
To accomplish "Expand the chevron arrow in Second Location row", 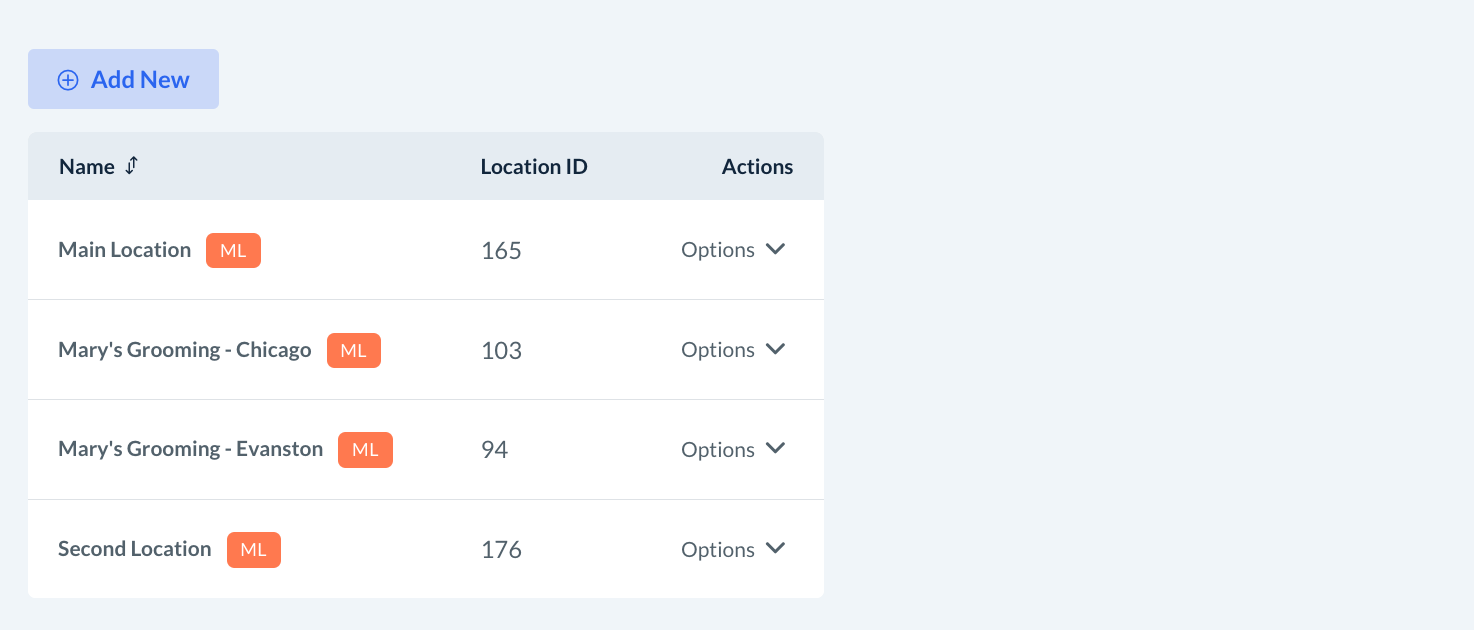I will pos(775,549).
